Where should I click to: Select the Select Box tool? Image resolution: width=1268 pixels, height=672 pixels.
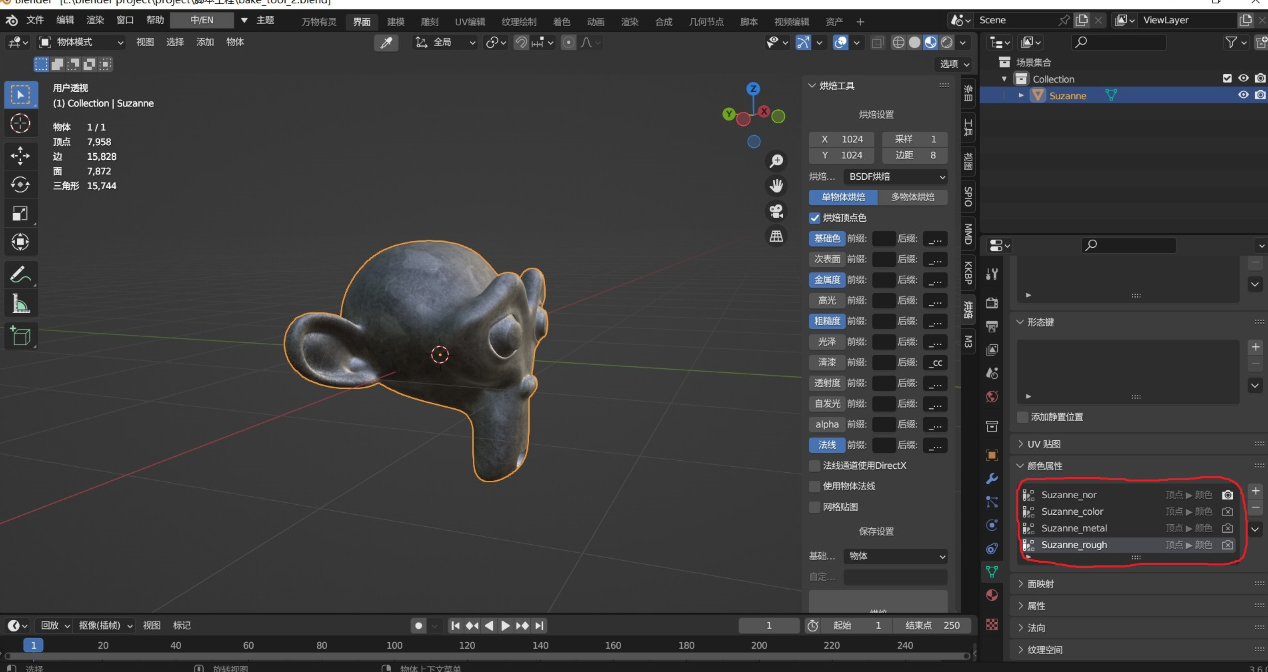(20, 95)
